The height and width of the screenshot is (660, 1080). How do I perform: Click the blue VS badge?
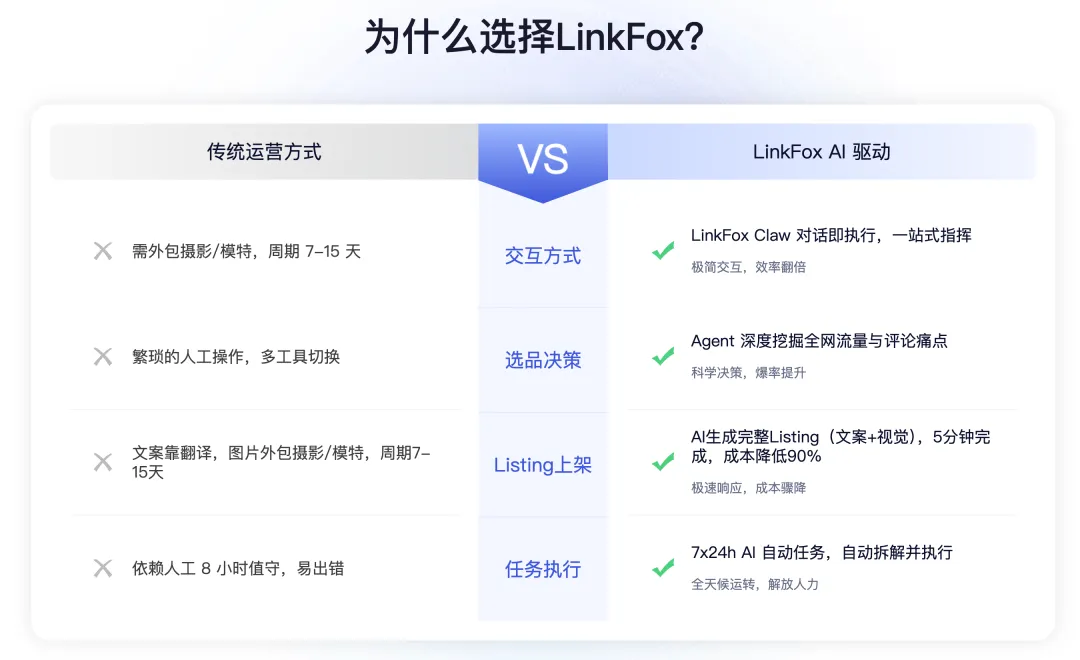tap(543, 161)
